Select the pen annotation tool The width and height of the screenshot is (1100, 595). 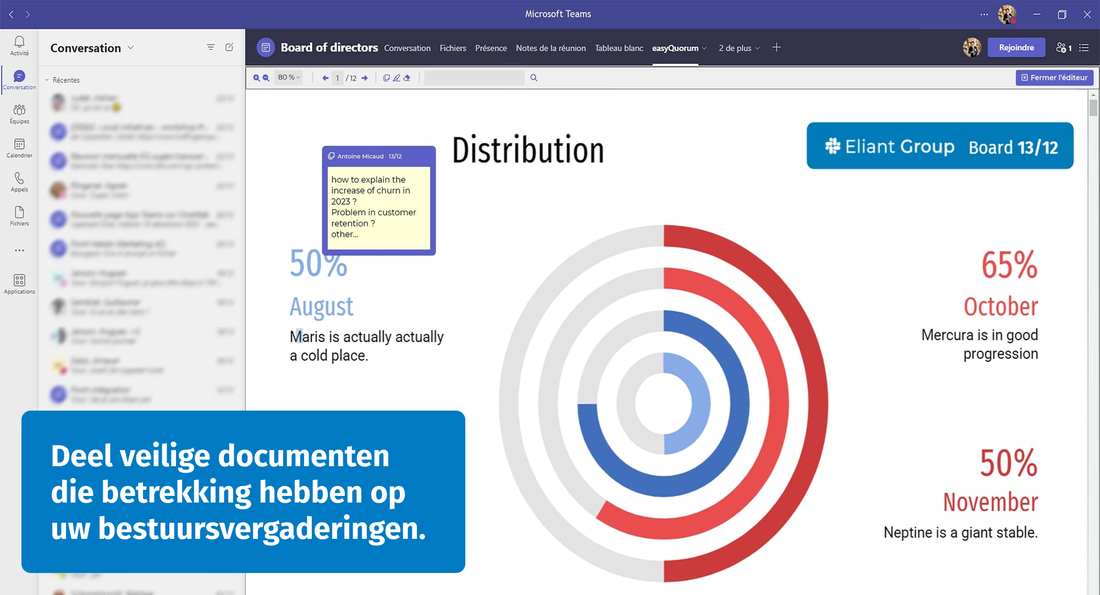pos(397,78)
